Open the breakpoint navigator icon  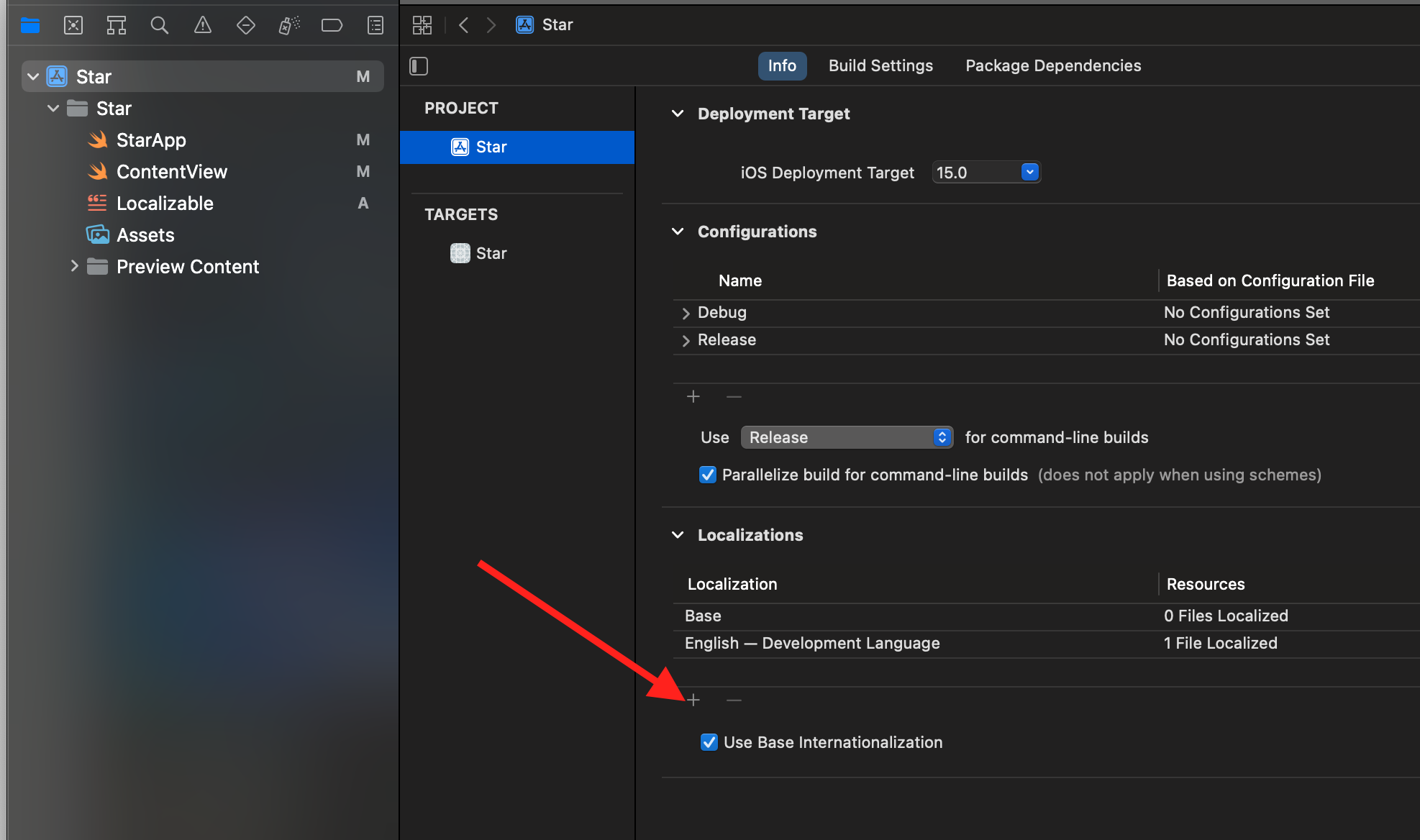(x=332, y=26)
